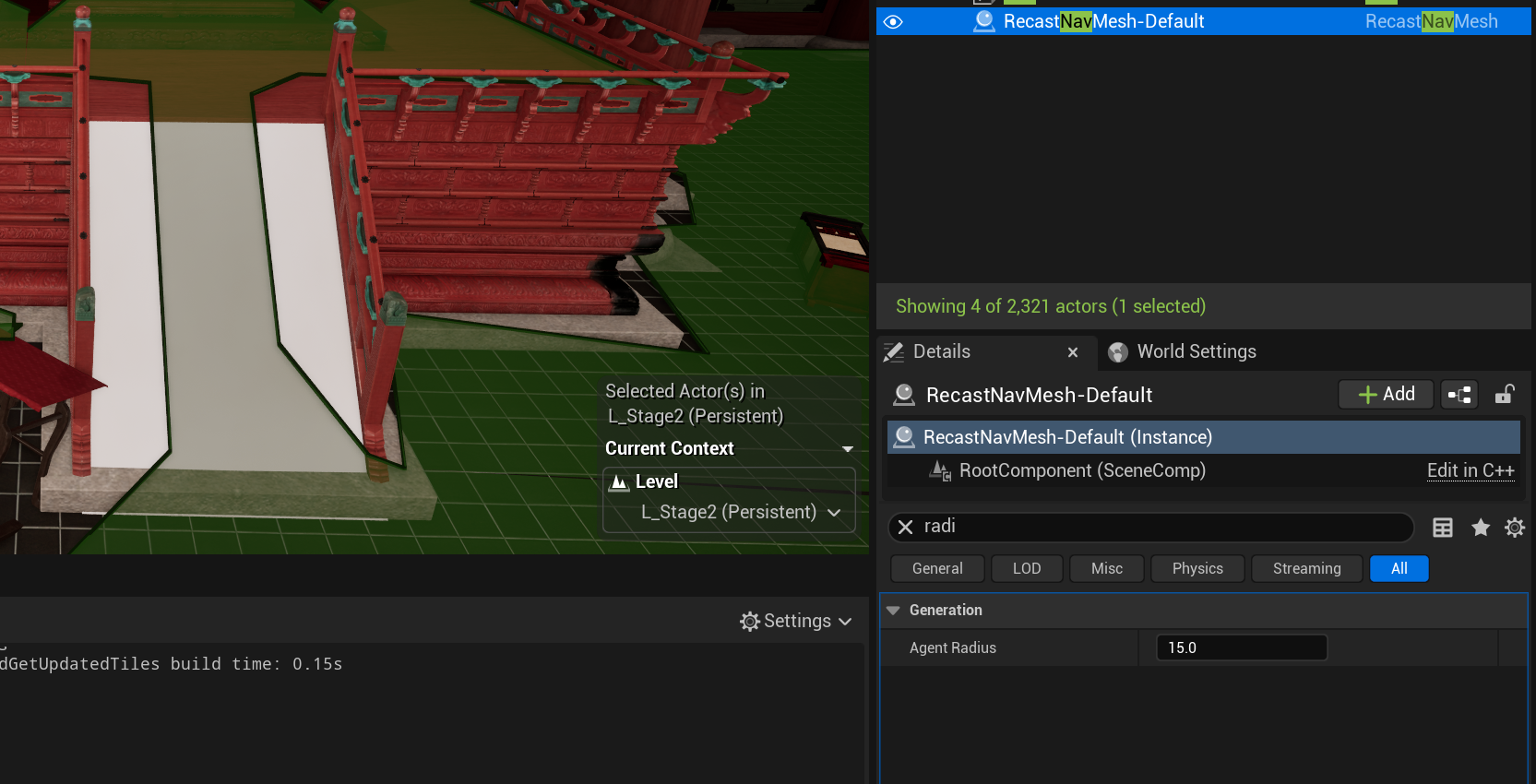The width and height of the screenshot is (1536, 784).
Task: Click the Details search field
Action: click(x=1150, y=527)
